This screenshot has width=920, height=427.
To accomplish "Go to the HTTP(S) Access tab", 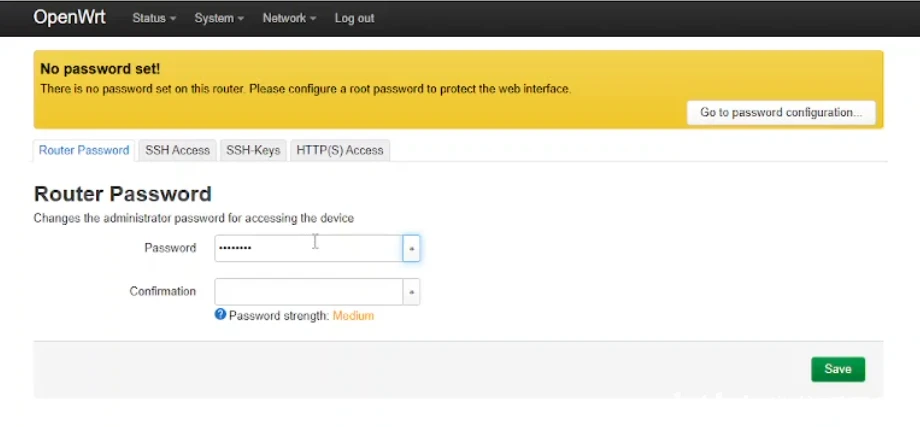I will [340, 150].
